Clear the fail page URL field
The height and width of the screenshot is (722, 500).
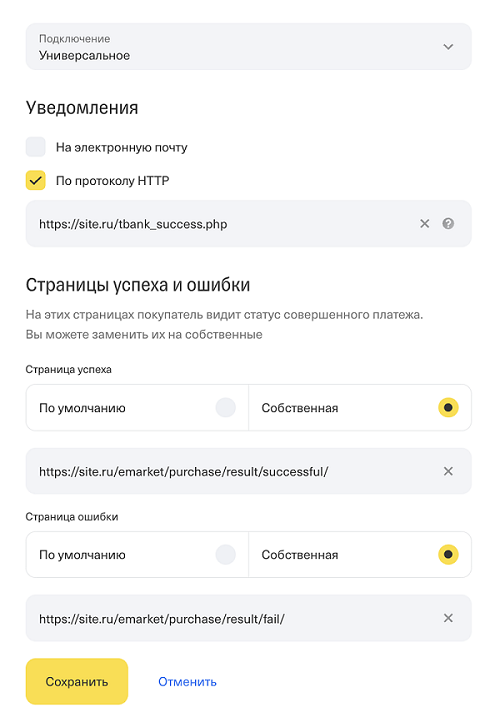pyautogui.click(x=448, y=618)
